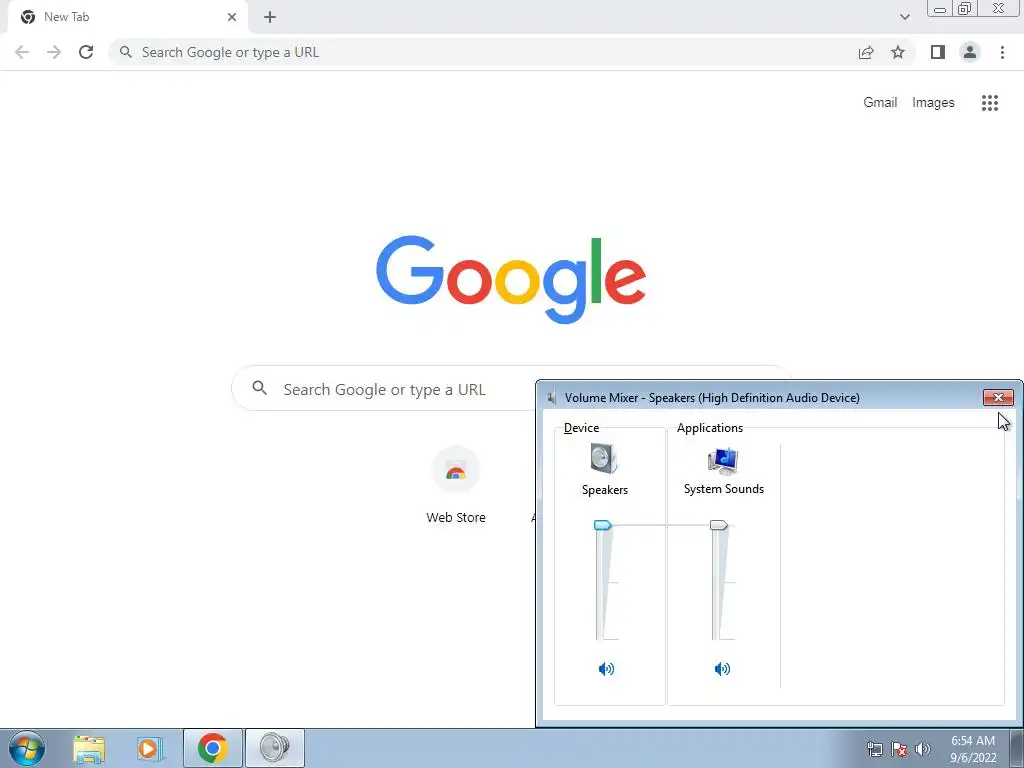Open the clock showing 6:54 AM

pos(972,749)
